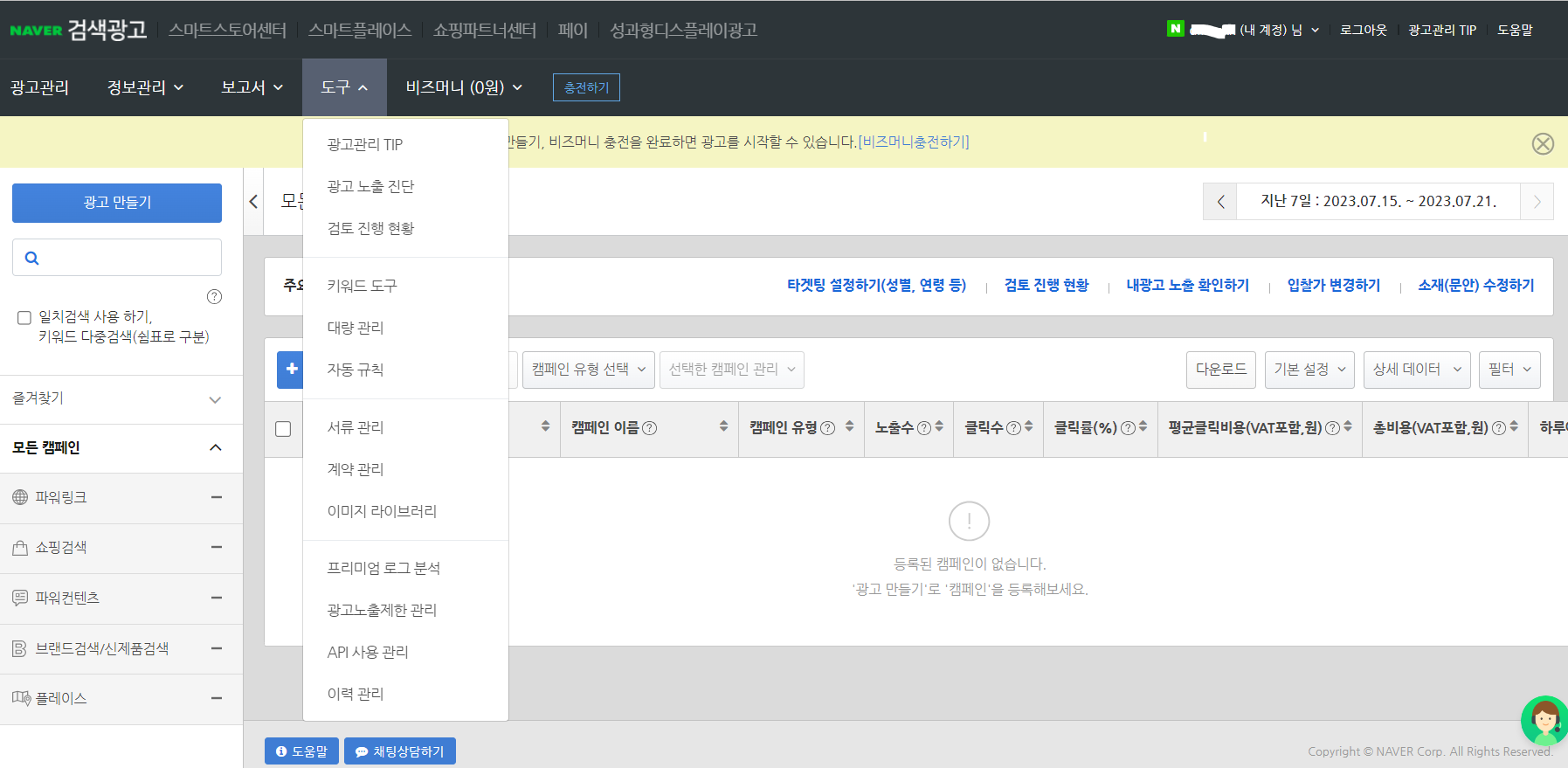Open the 보고서 dropdown menu

coord(252,87)
